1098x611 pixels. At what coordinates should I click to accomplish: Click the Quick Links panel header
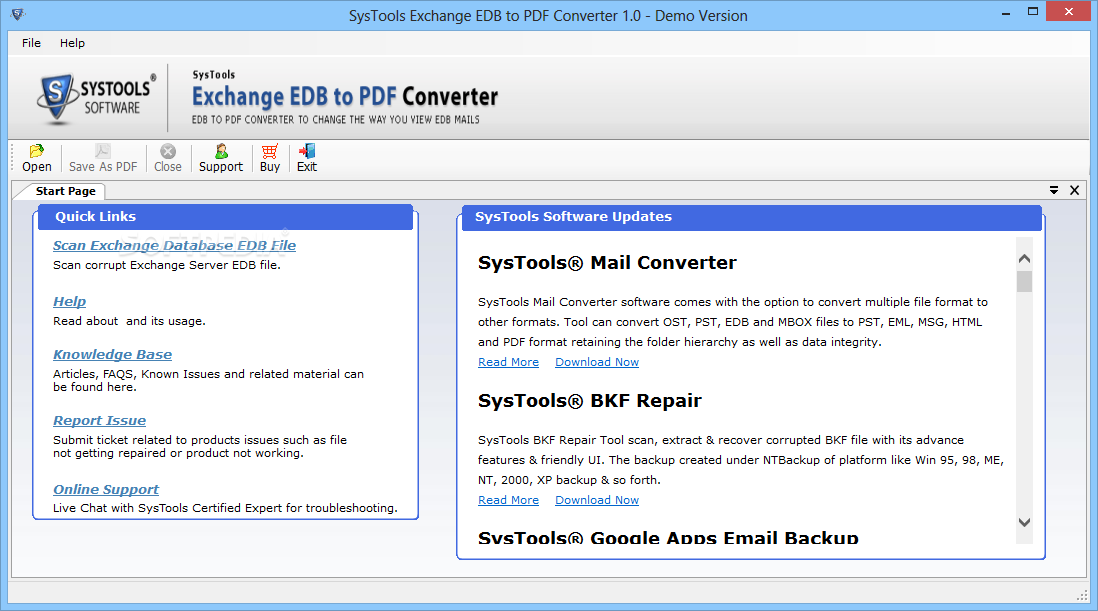[225, 217]
